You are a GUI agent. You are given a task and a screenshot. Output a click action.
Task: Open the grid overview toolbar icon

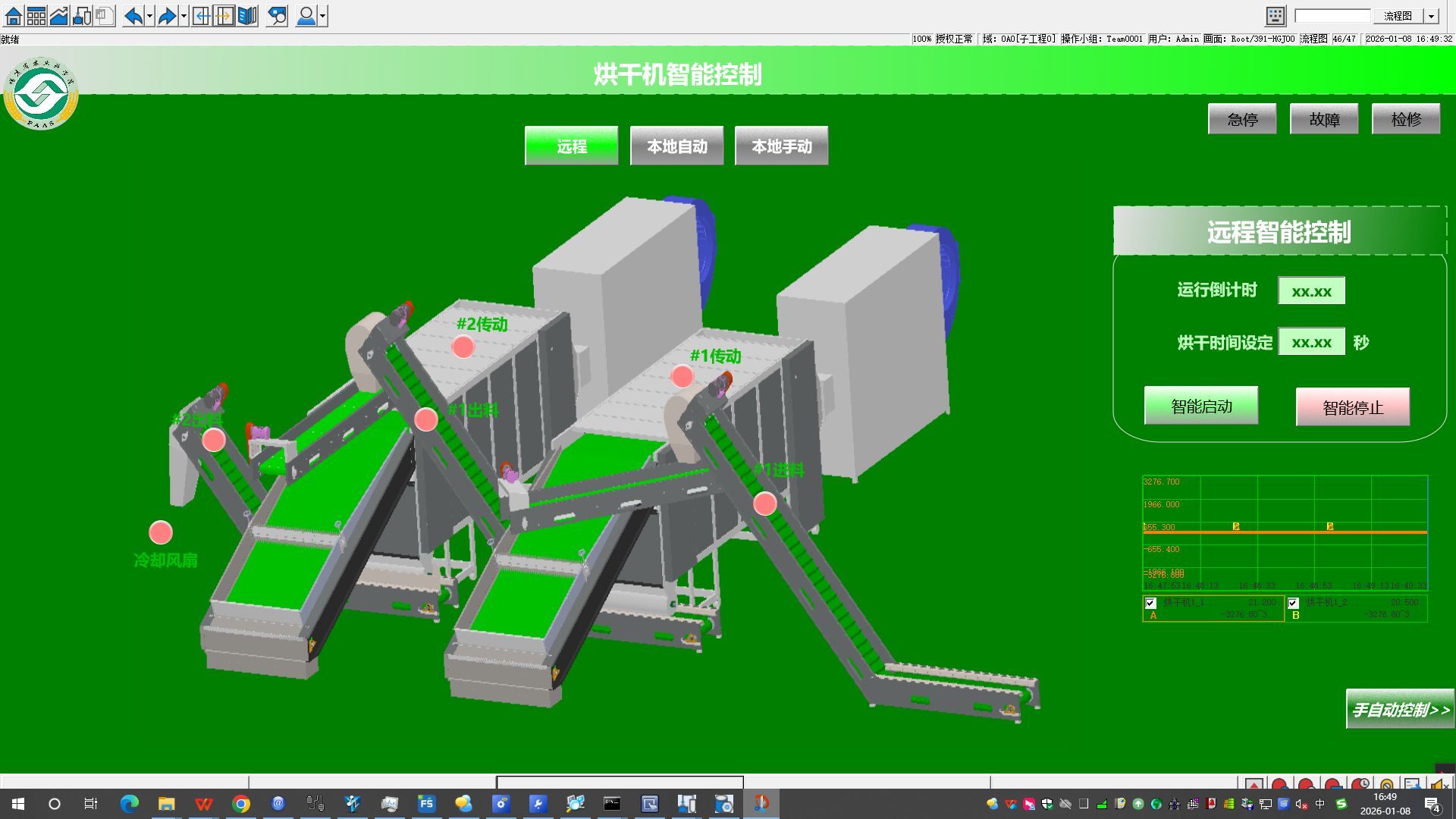coord(36,16)
